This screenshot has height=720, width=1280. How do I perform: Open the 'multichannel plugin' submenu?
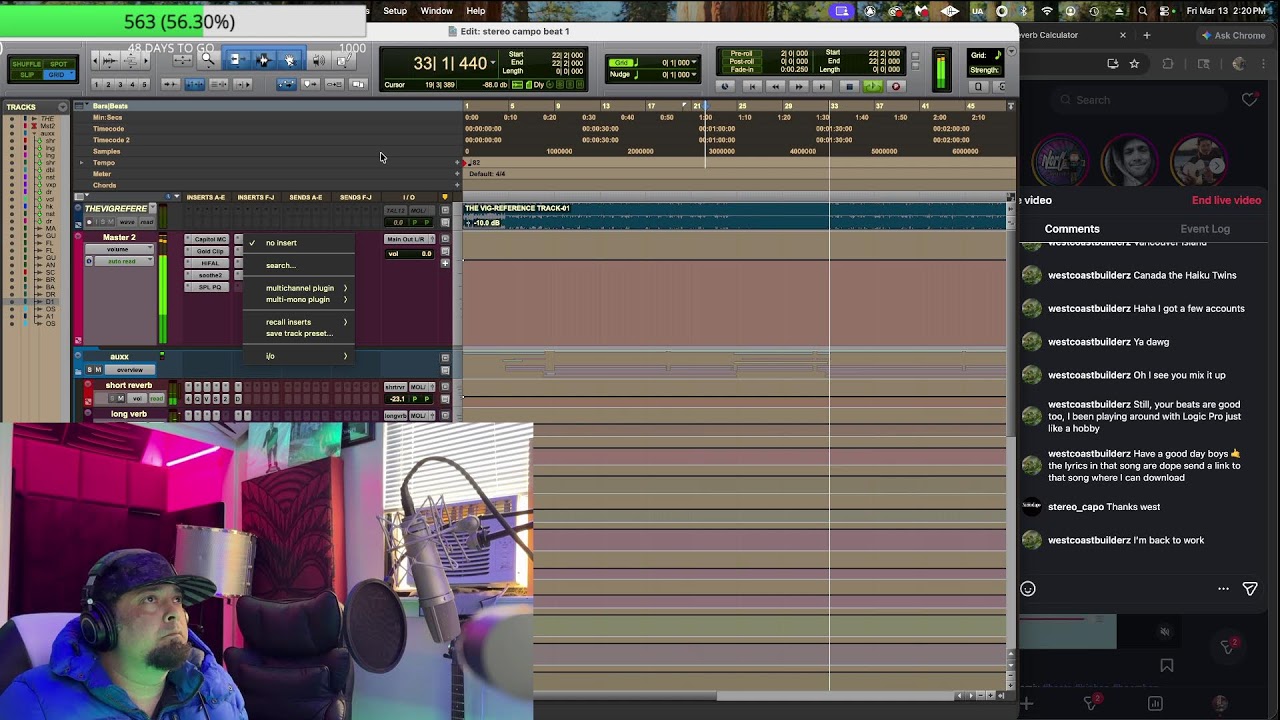tap(300, 288)
